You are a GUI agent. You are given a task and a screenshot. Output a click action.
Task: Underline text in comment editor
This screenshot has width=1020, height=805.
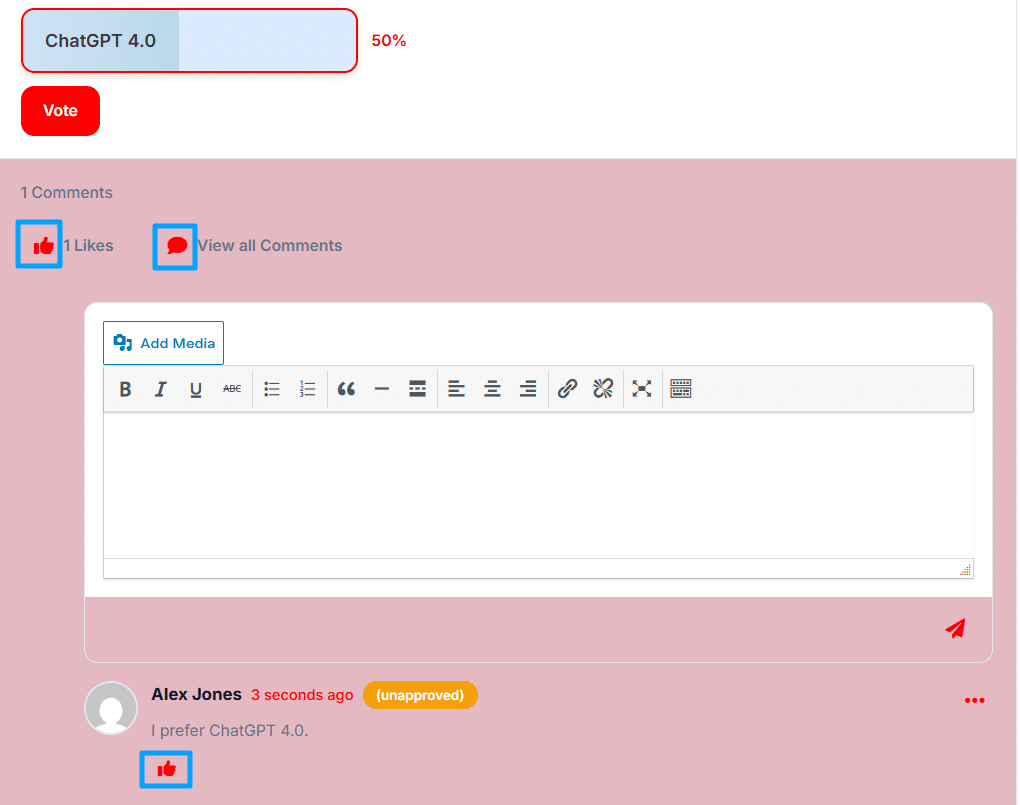[x=196, y=389]
